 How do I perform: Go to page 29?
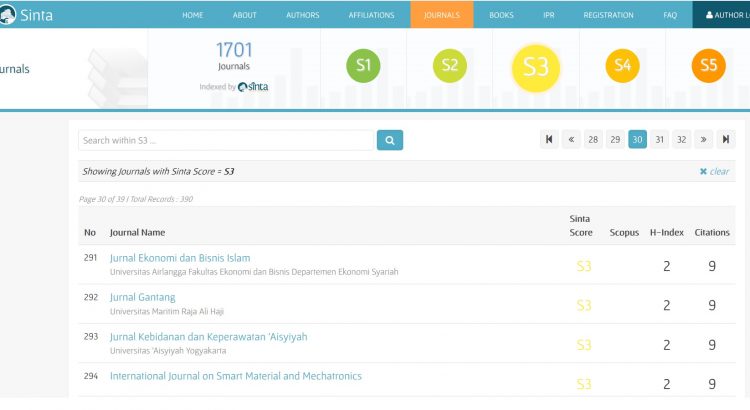[x=615, y=139]
